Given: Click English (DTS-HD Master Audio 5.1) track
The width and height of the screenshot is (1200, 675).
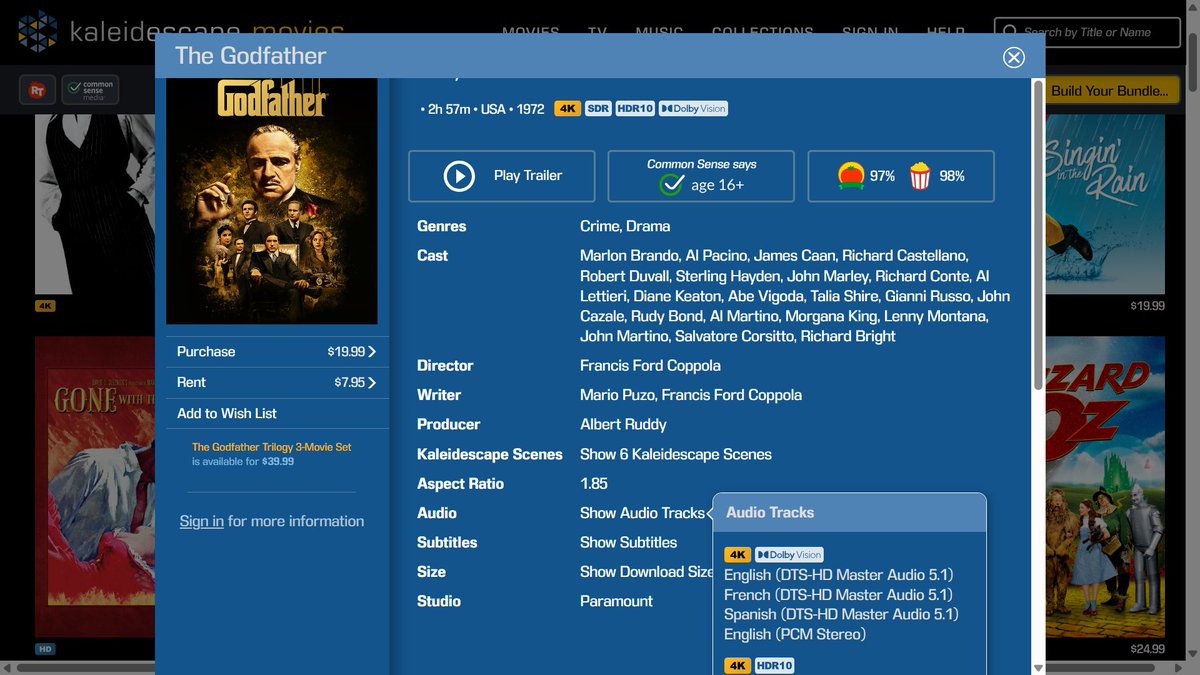Looking at the screenshot, I should point(839,575).
